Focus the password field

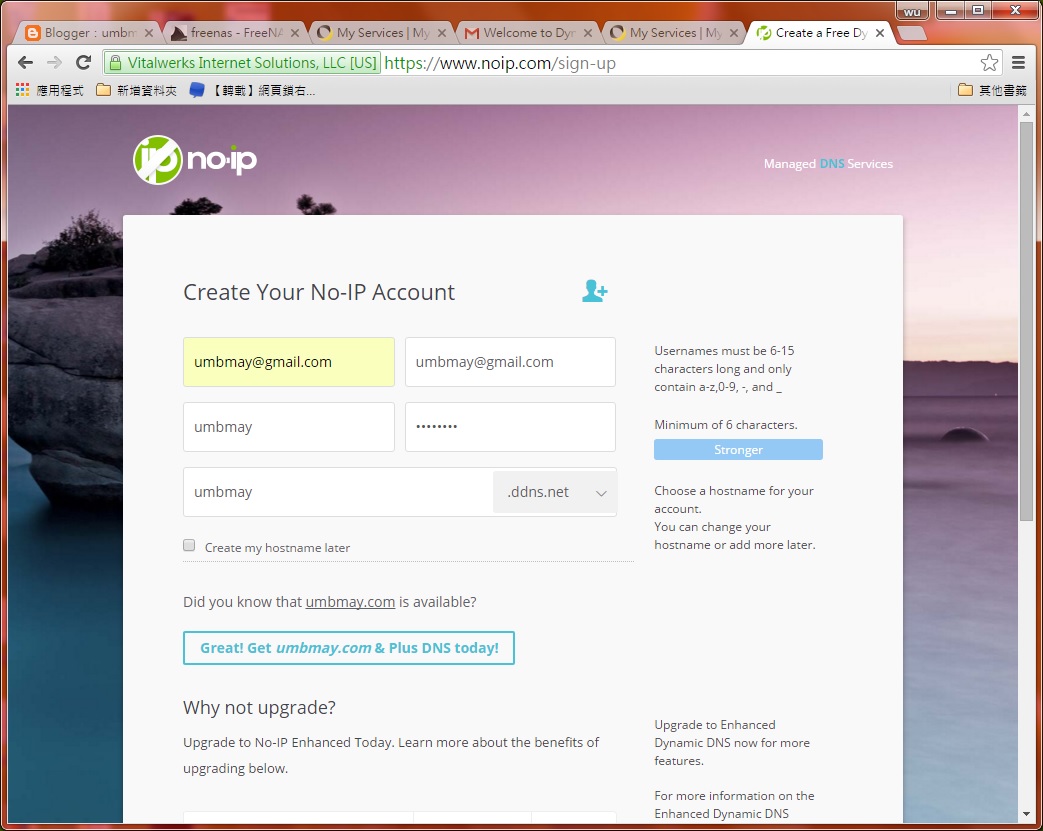coord(510,426)
